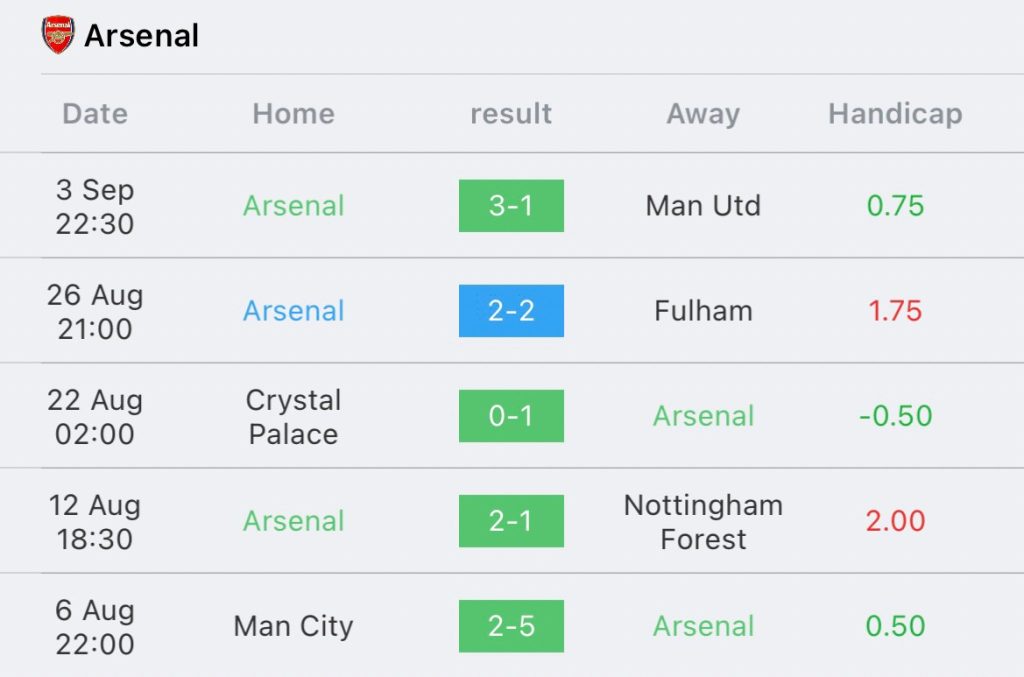Image resolution: width=1024 pixels, height=677 pixels.
Task: Open the 3-1 result badge
Action: pos(511,206)
